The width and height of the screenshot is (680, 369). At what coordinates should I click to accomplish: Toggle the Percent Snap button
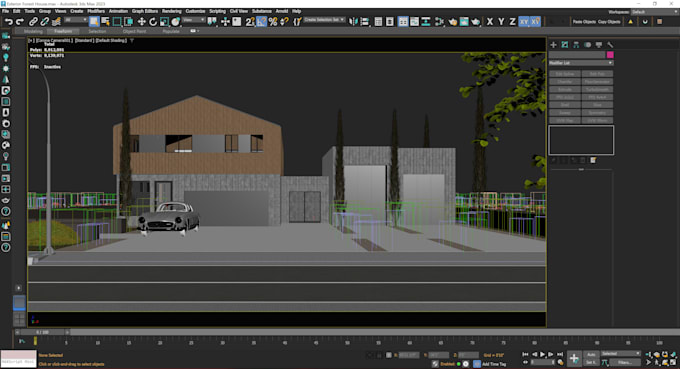273,22
